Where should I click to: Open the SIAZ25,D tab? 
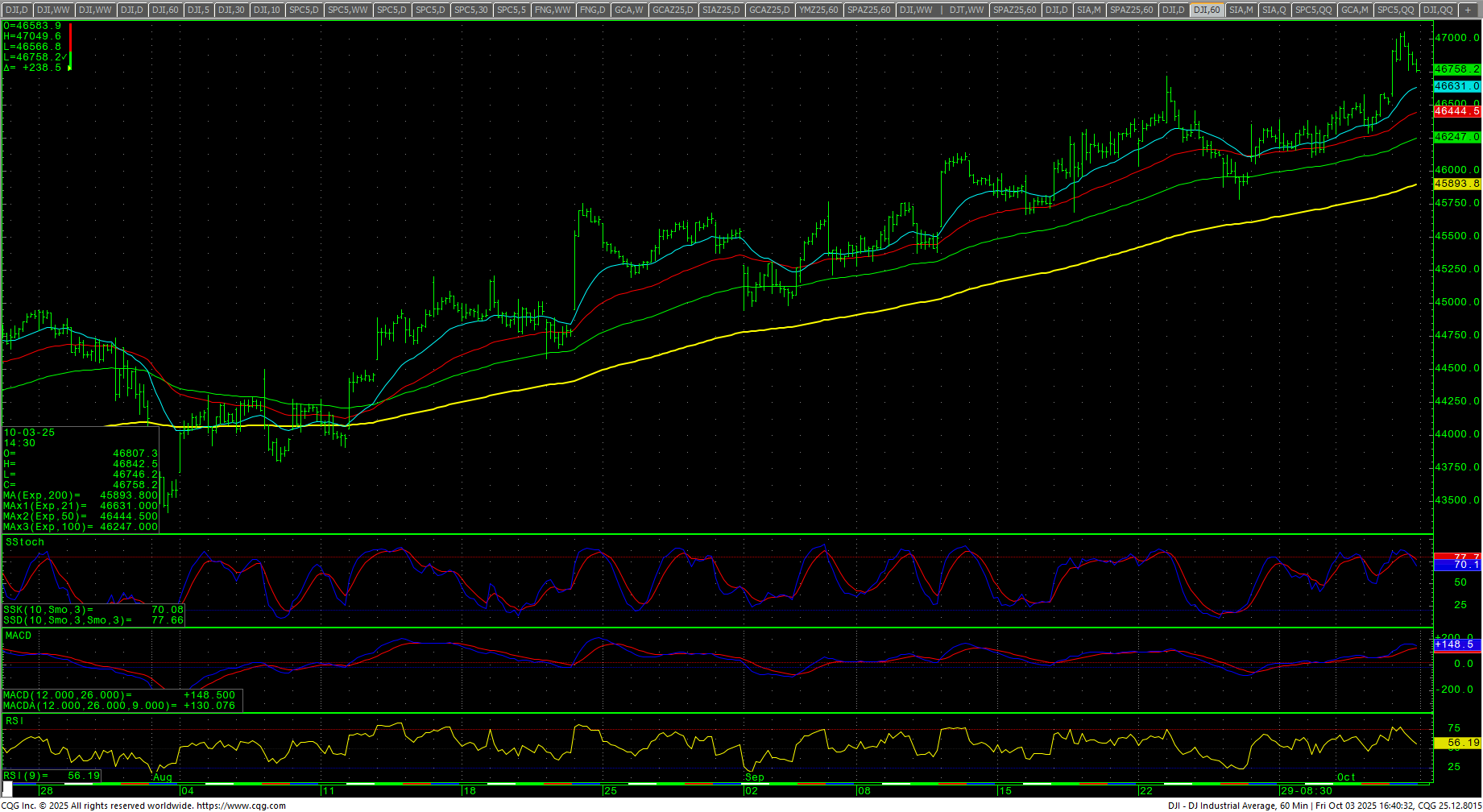point(720,10)
